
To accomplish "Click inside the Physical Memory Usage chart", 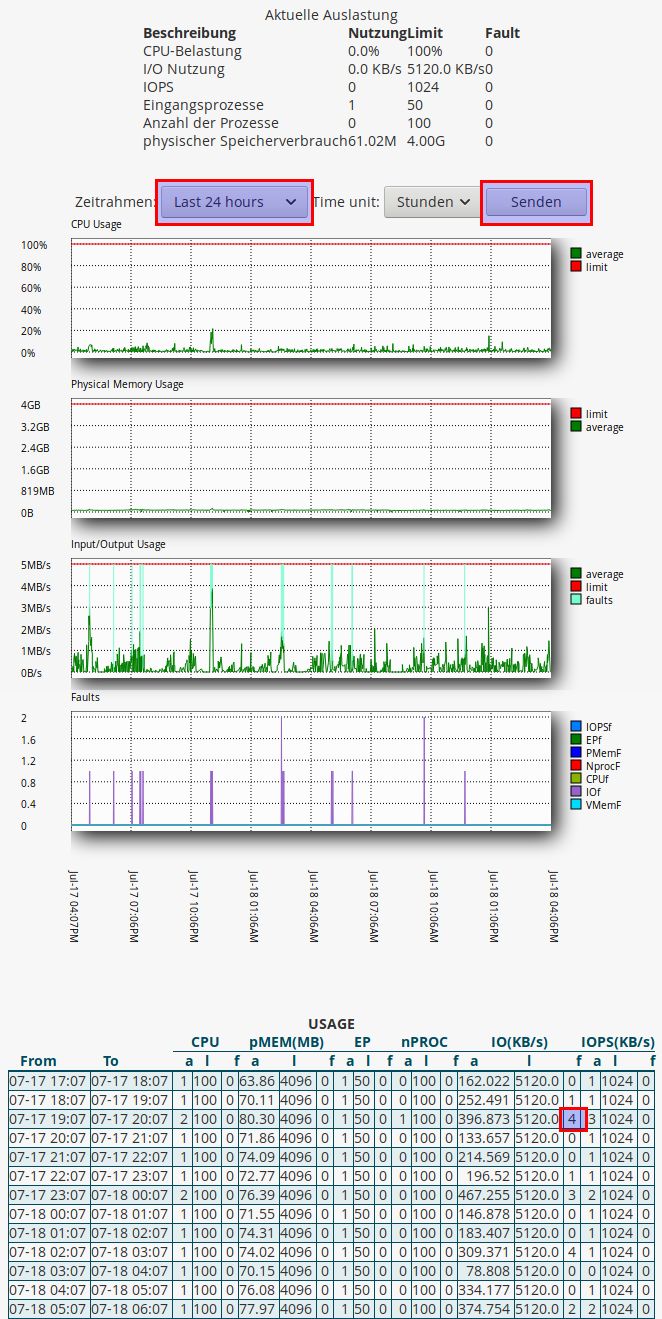I will tap(311, 457).
